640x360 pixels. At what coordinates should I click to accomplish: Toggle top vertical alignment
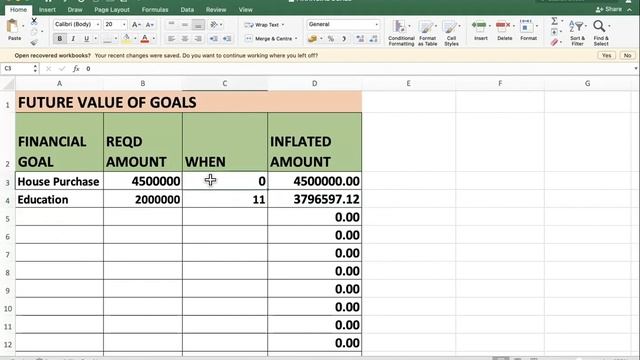[171, 24]
